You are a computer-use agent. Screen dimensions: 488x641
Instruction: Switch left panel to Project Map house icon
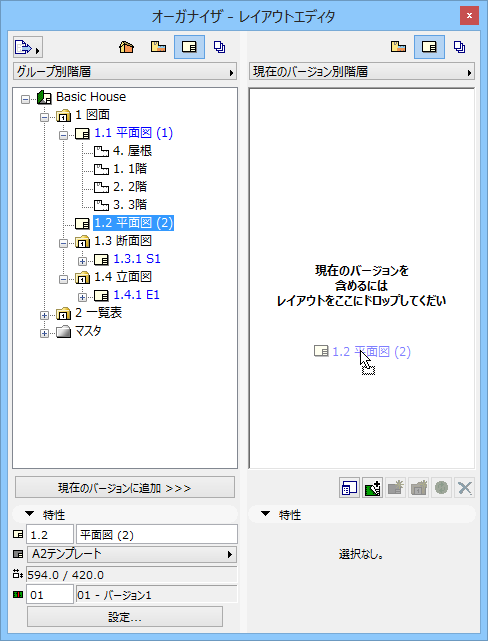pyautogui.click(x=127, y=47)
